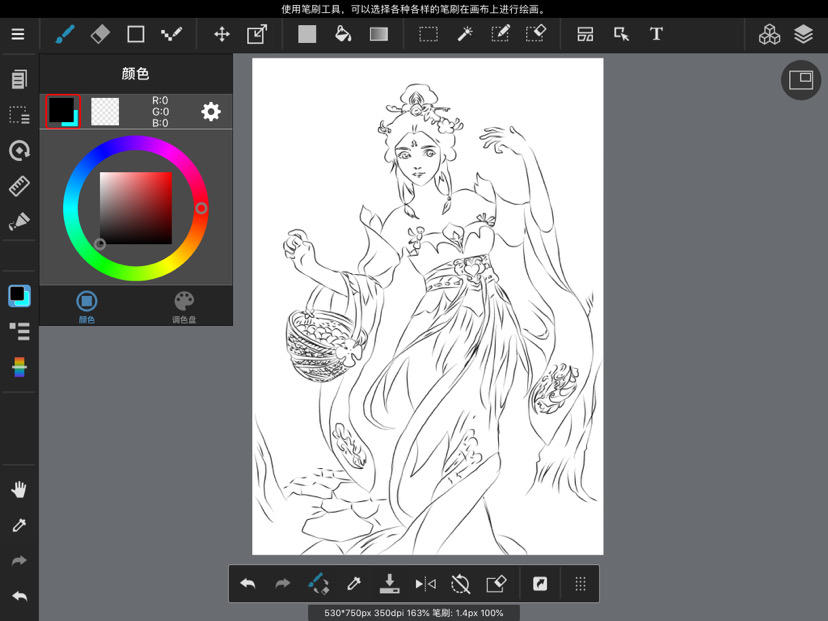Select the Eraser tool
This screenshot has height=621, width=828.
point(100,34)
